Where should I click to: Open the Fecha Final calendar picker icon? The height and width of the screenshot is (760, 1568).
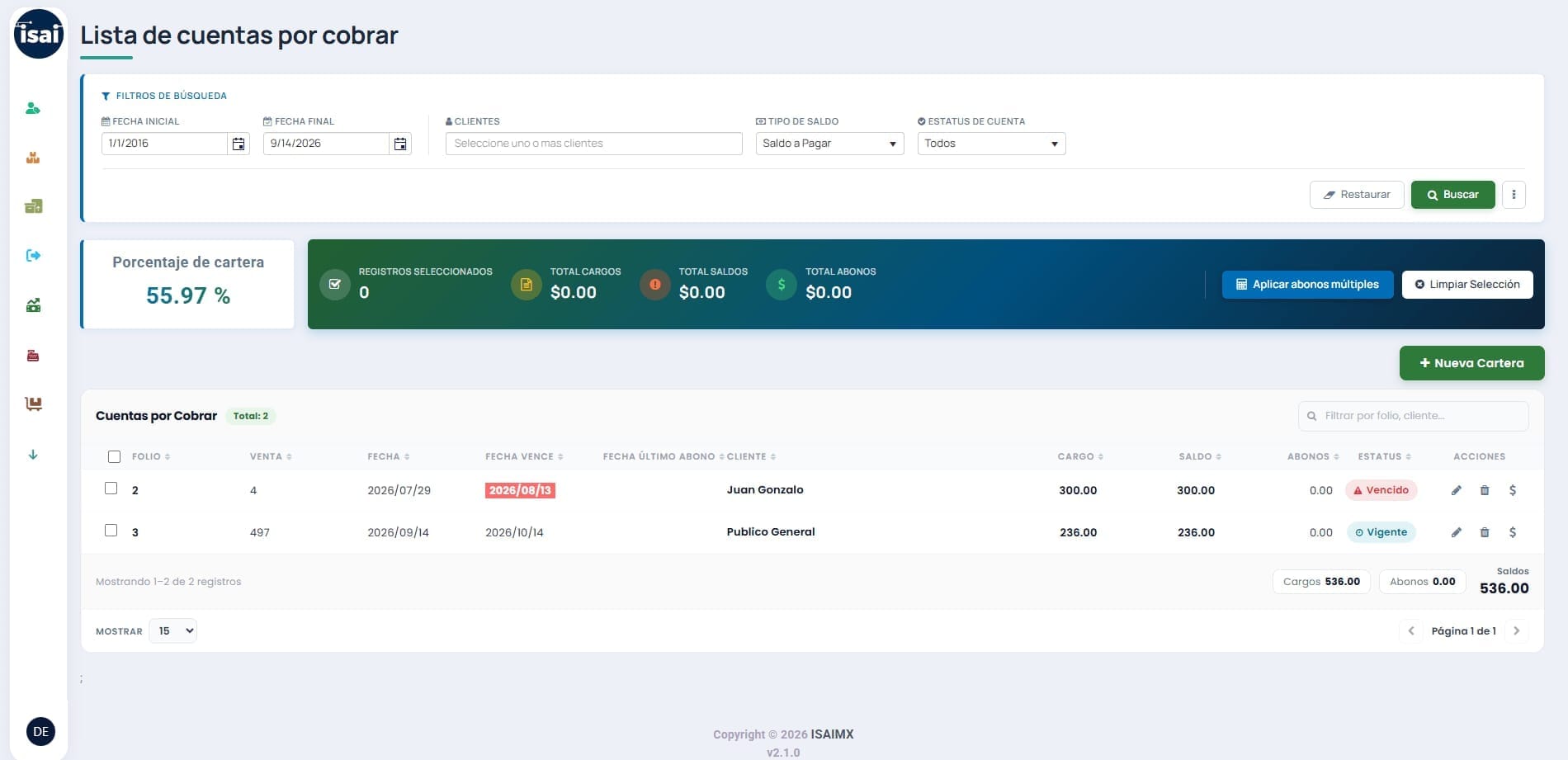pyautogui.click(x=400, y=144)
